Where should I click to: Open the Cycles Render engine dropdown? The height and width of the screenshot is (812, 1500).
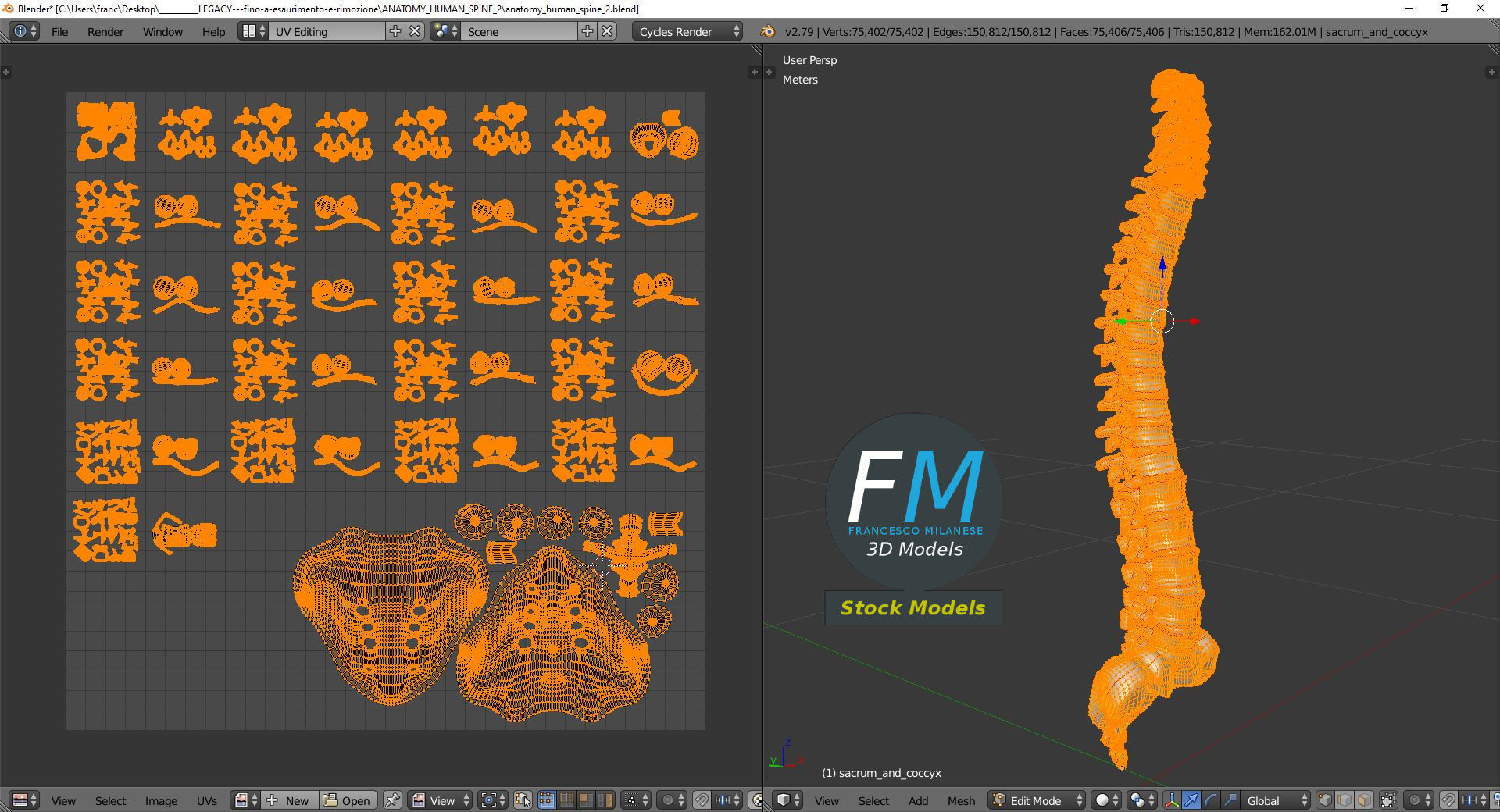click(687, 31)
